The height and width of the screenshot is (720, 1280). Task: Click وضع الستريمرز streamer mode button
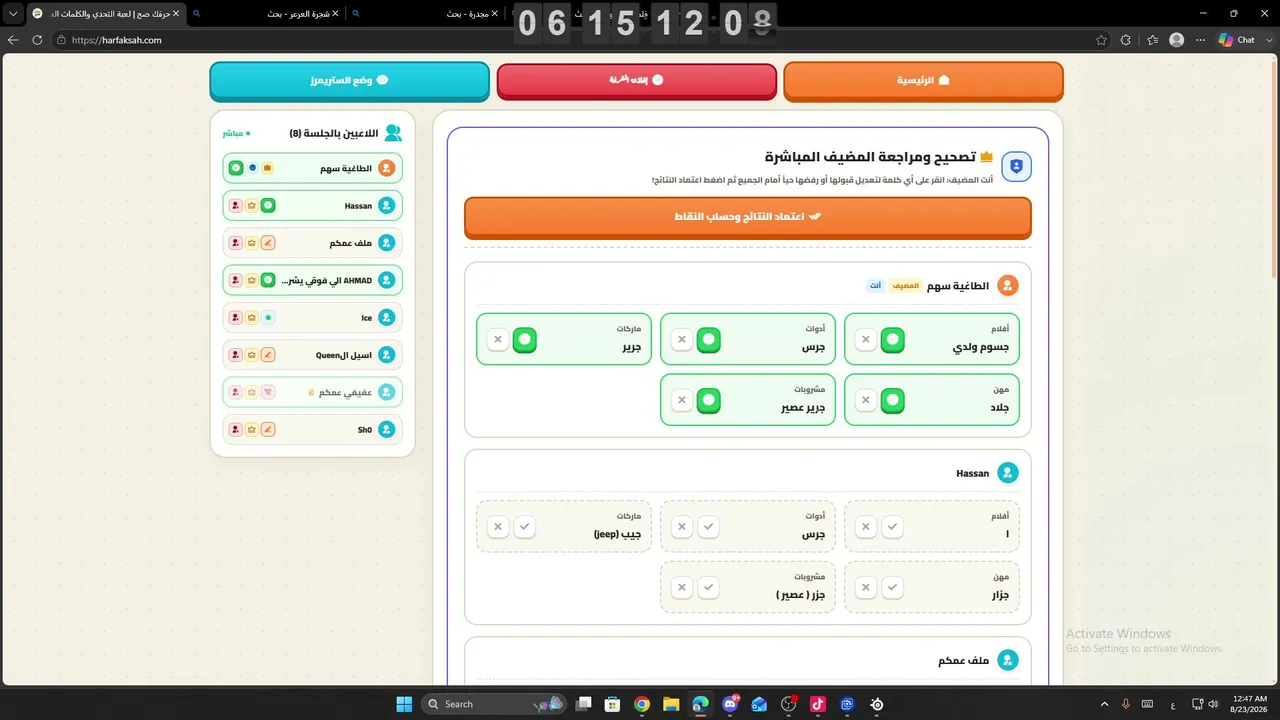coord(349,80)
